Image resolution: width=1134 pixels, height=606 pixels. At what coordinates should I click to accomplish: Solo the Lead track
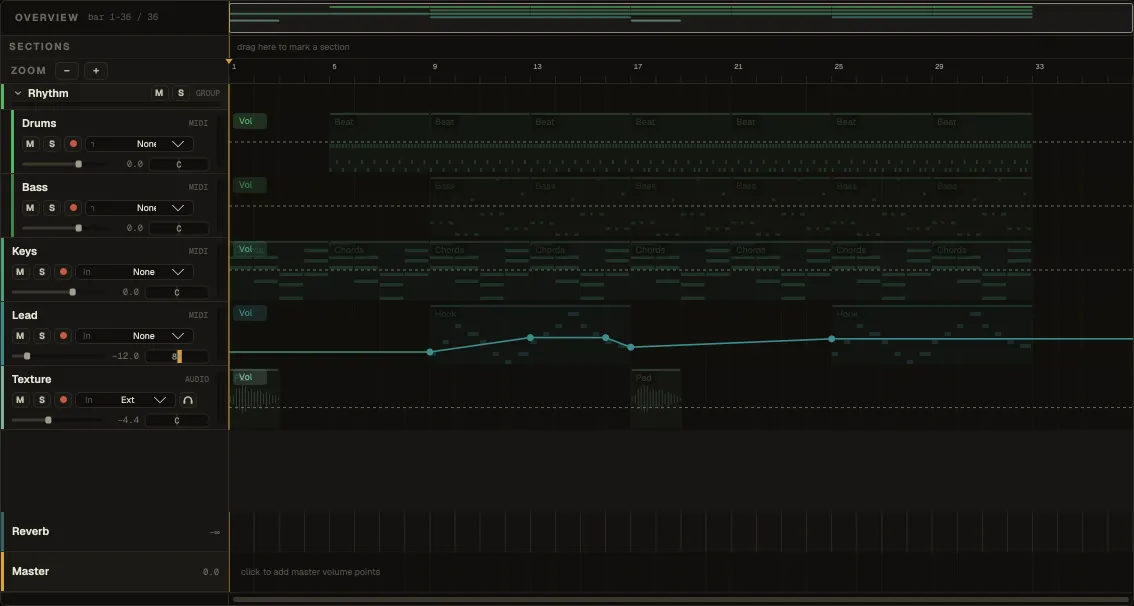[41, 336]
